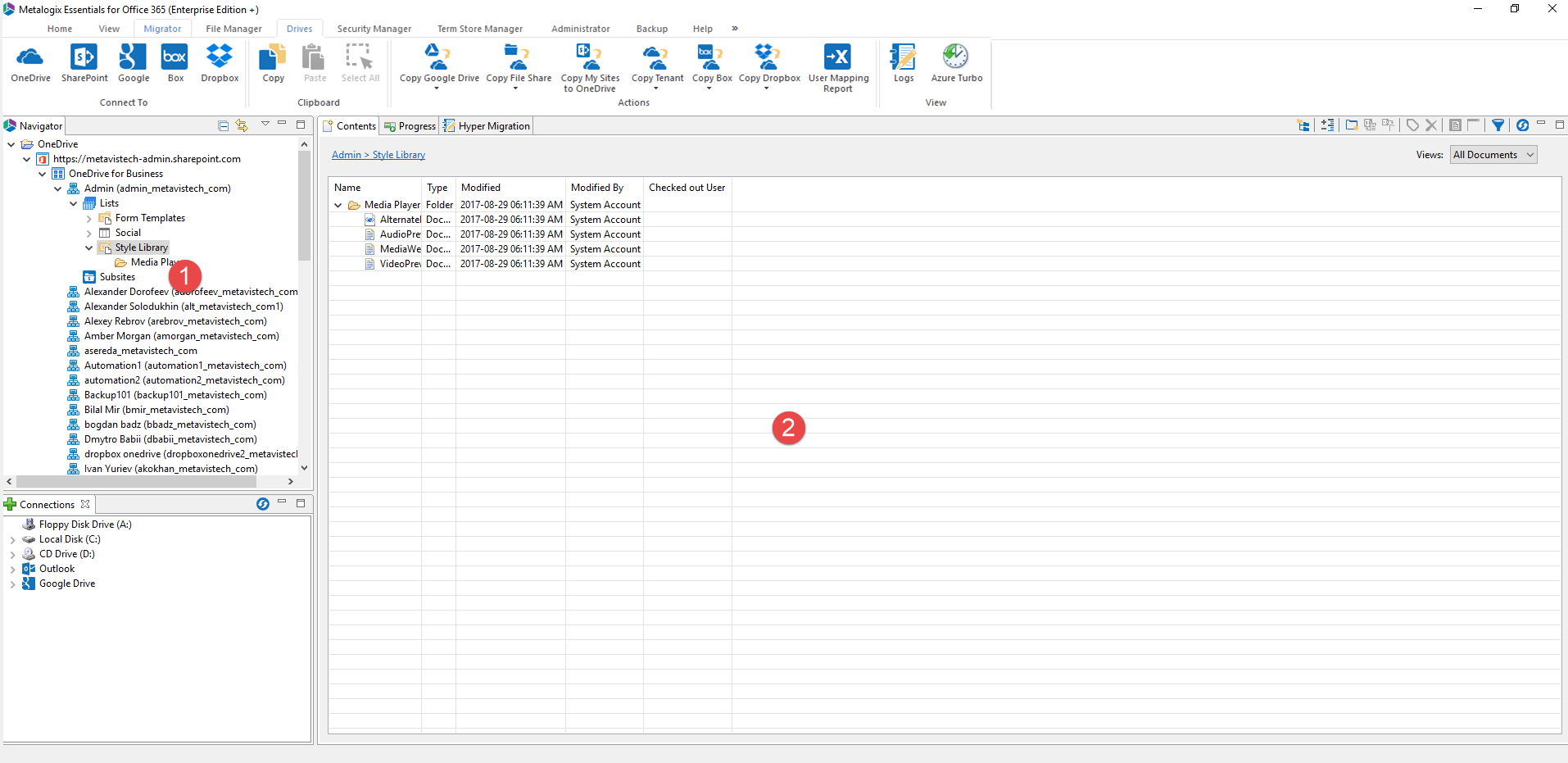Toggle the filter in the Contents toolbar
This screenshot has height=763, width=1568.
(1498, 125)
